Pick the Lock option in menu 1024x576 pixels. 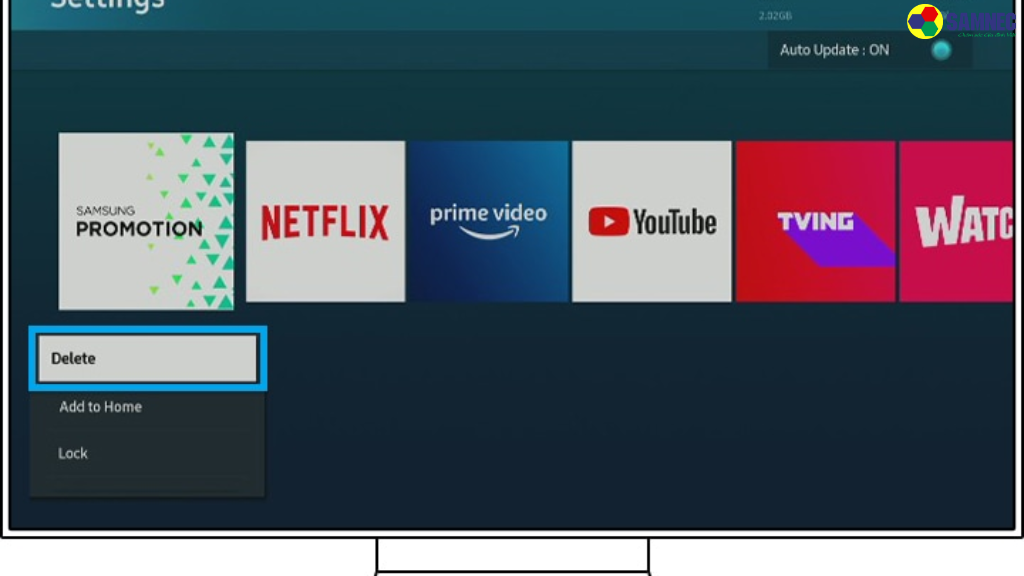point(73,453)
